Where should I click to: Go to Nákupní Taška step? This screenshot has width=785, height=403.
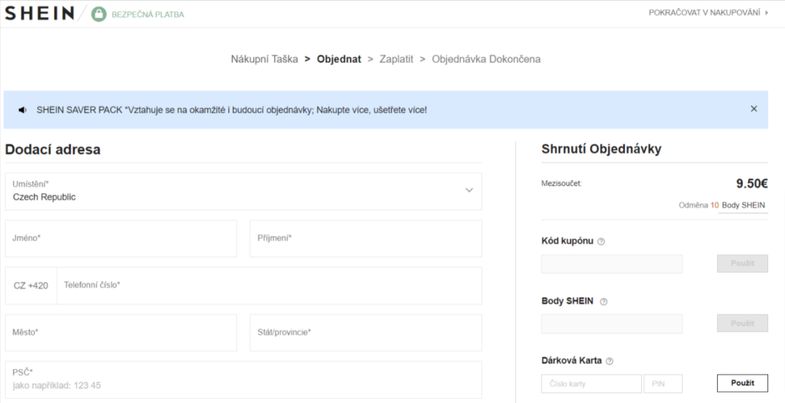(x=264, y=59)
